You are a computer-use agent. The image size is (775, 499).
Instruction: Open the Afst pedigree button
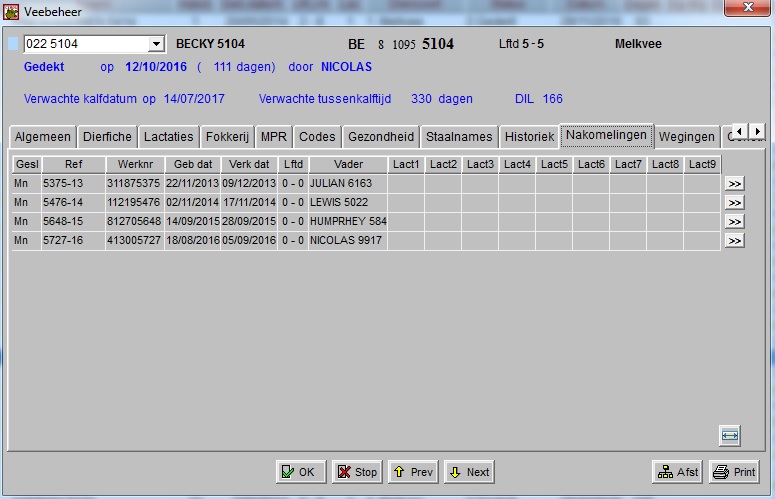click(677, 472)
